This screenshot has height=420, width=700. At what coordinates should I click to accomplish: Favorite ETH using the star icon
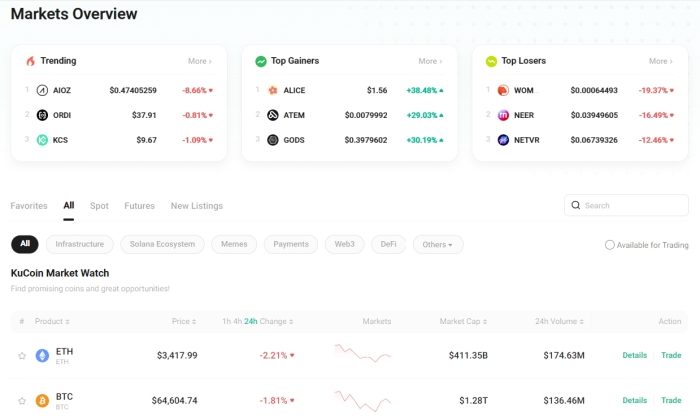[22, 355]
